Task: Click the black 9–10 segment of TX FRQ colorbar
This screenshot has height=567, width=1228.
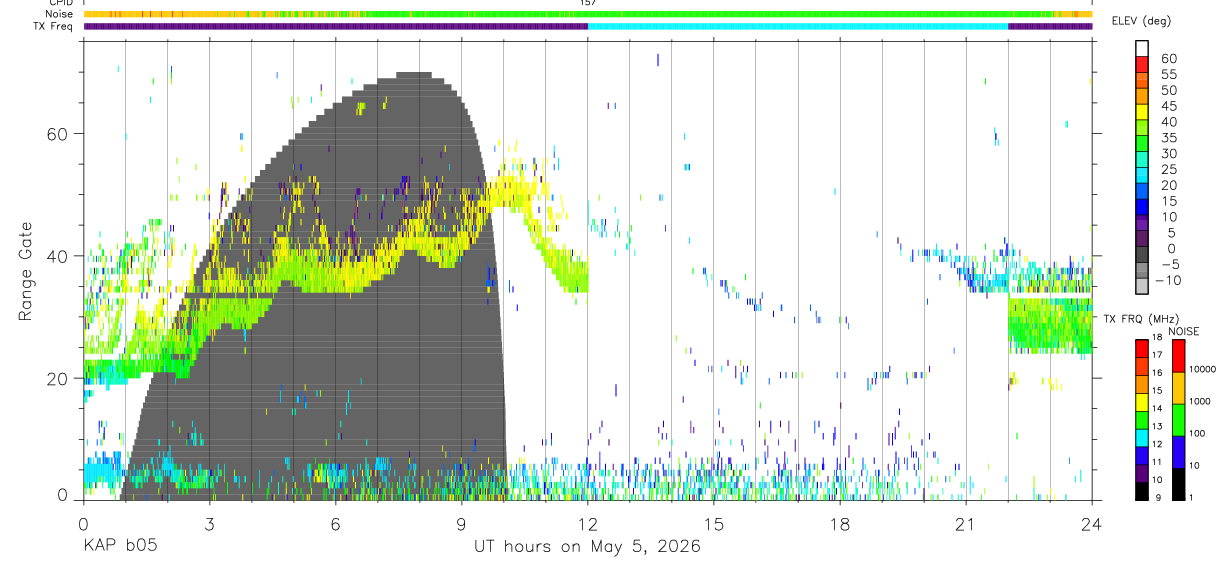Action: click(1142, 491)
